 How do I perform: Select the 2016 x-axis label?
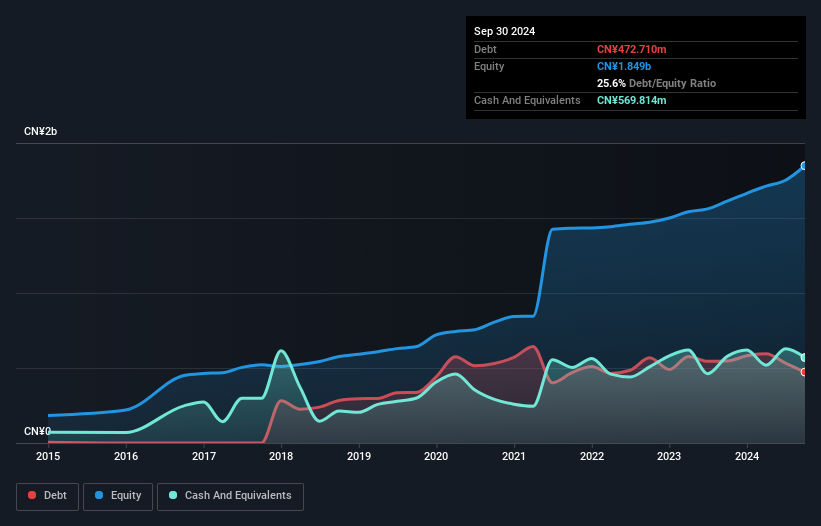(126, 456)
